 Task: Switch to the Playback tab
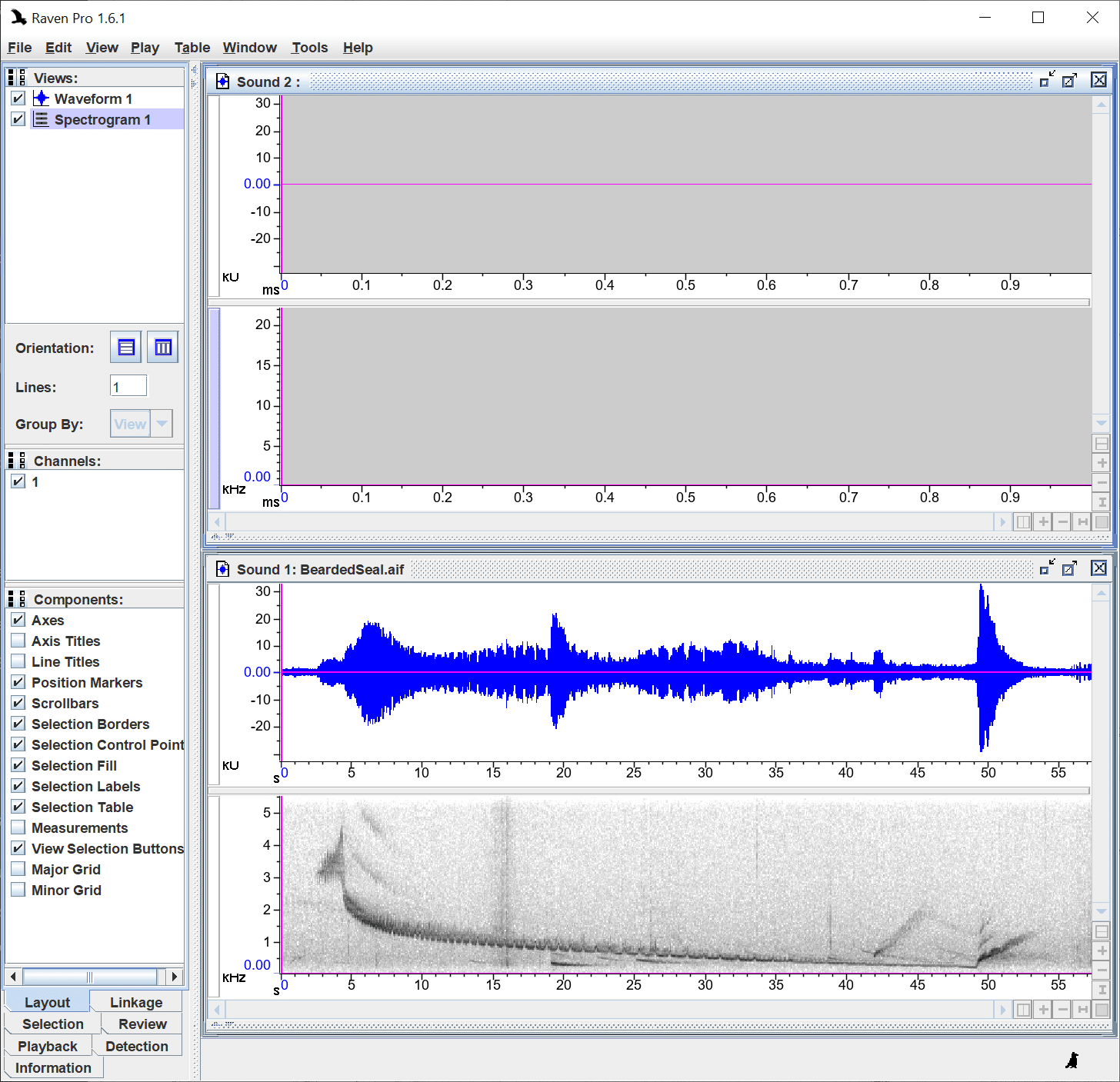coord(48,1046)
